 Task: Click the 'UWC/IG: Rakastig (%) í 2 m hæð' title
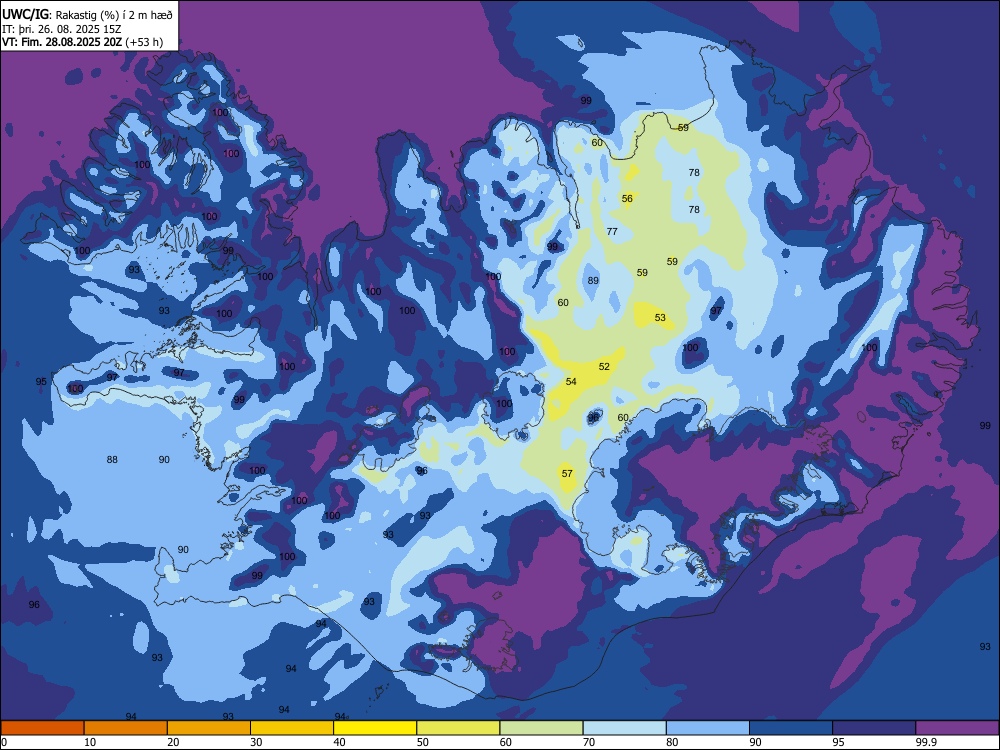tap(87, 14)
